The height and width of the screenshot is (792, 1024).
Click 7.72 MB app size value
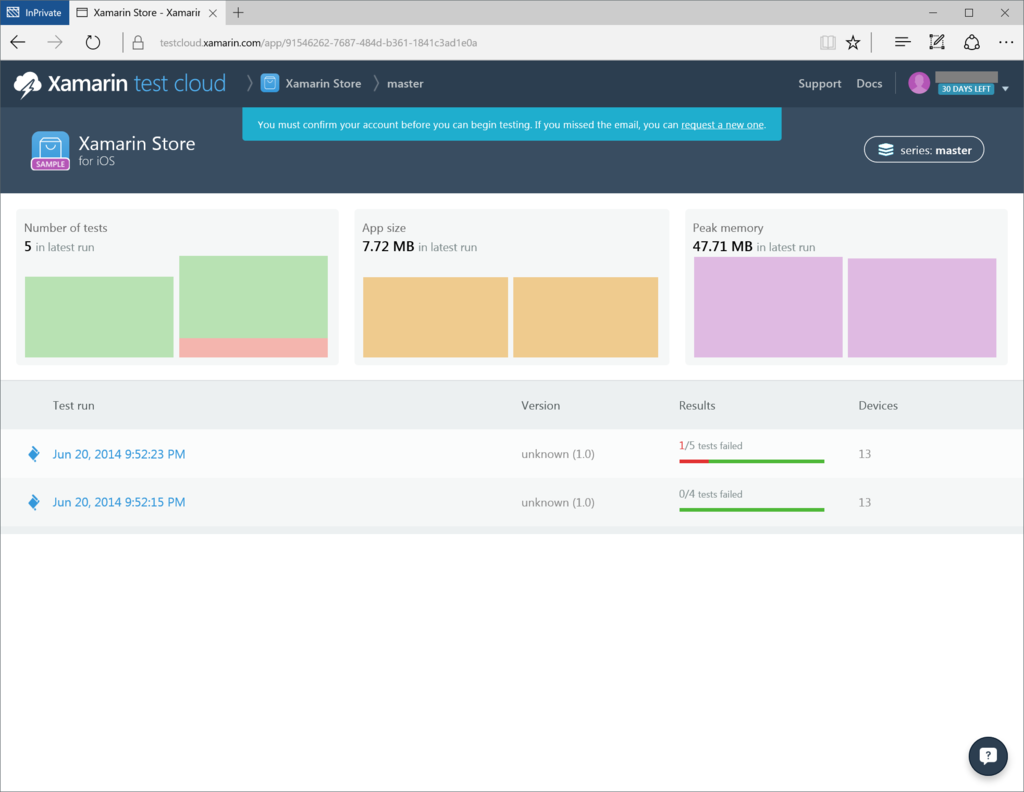[x=388, y=246]
